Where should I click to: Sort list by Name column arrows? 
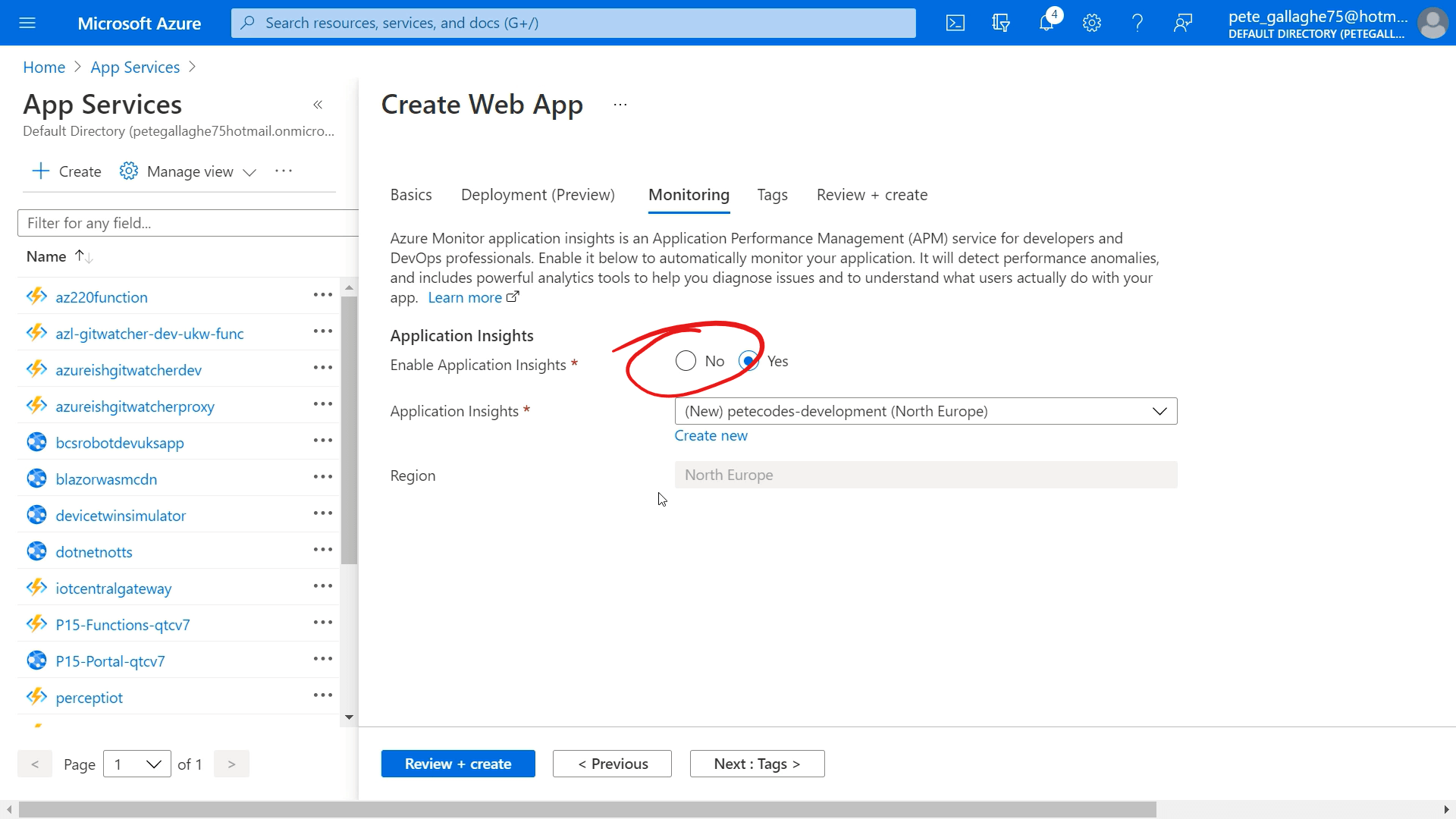(83, 257)
